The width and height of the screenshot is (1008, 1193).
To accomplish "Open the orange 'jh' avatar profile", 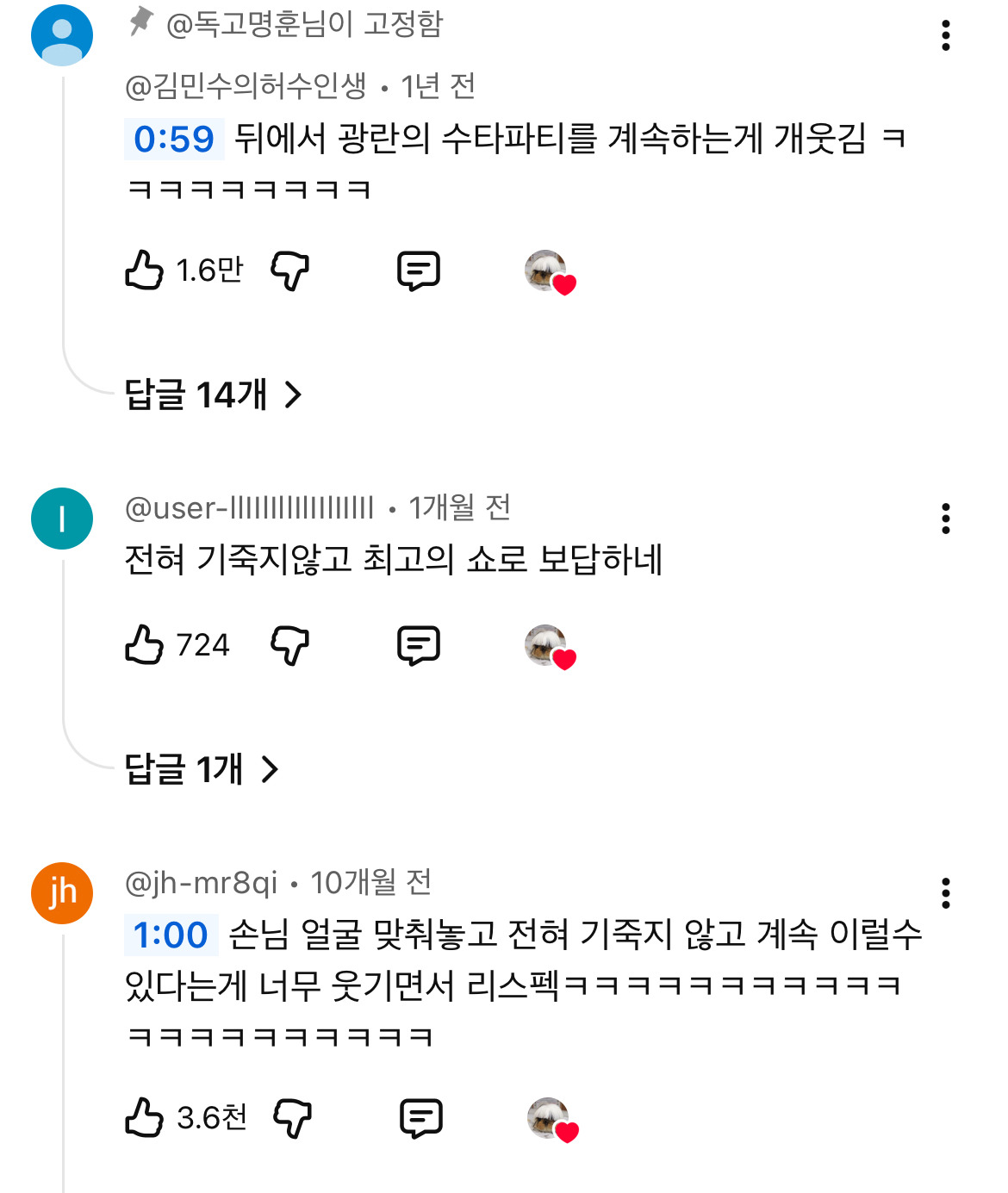I will [62, 893].
